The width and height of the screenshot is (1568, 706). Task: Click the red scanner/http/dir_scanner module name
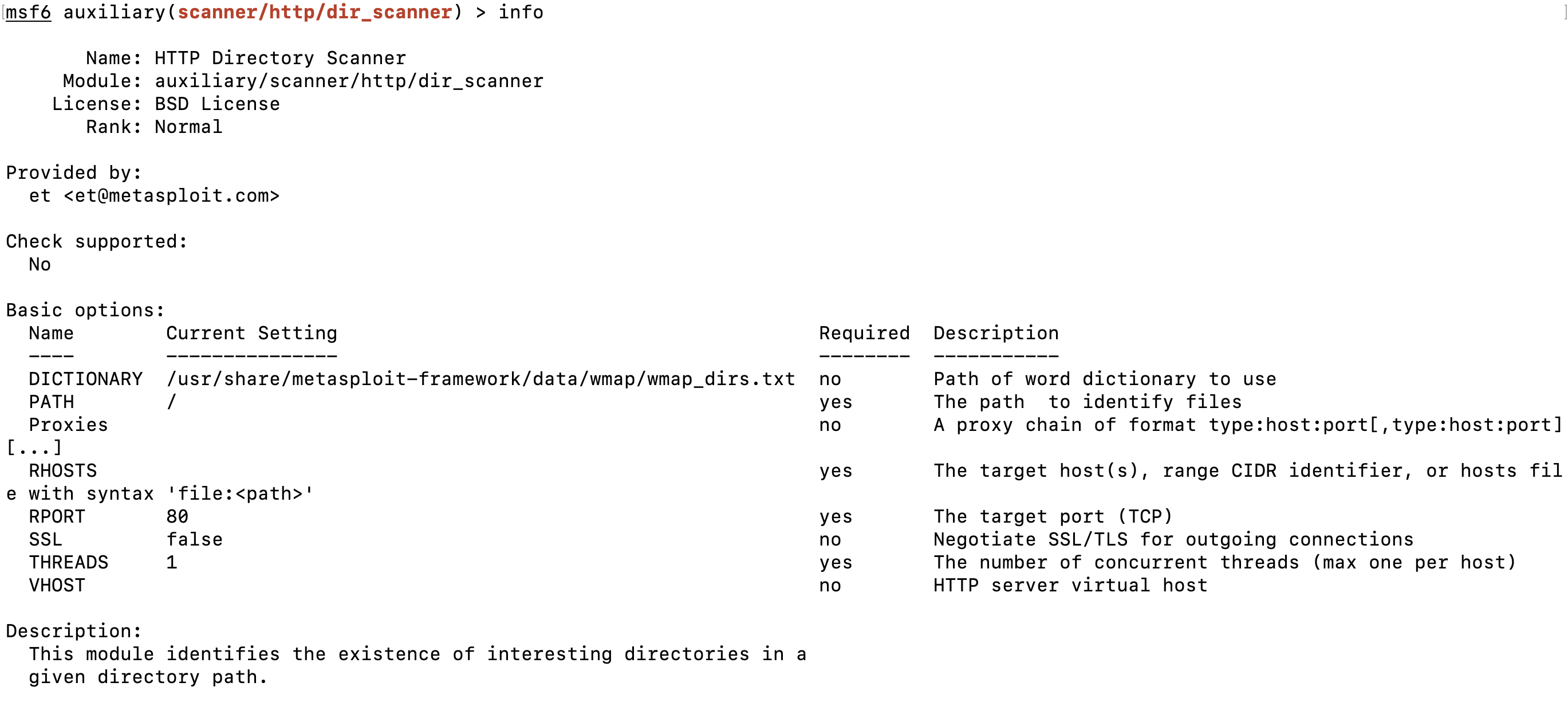315,12
